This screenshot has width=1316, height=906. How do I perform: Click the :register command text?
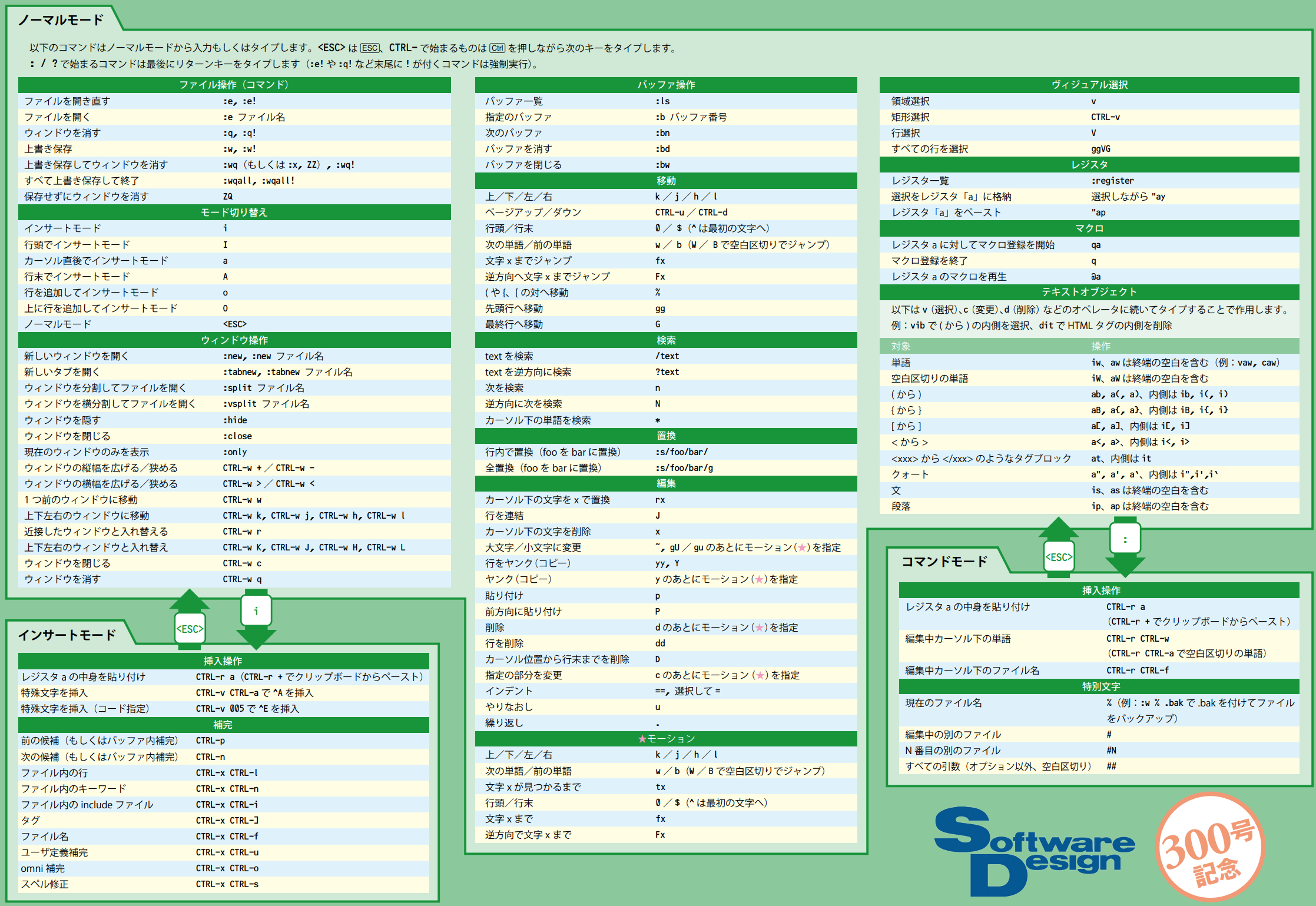(x=1112, y=181)
